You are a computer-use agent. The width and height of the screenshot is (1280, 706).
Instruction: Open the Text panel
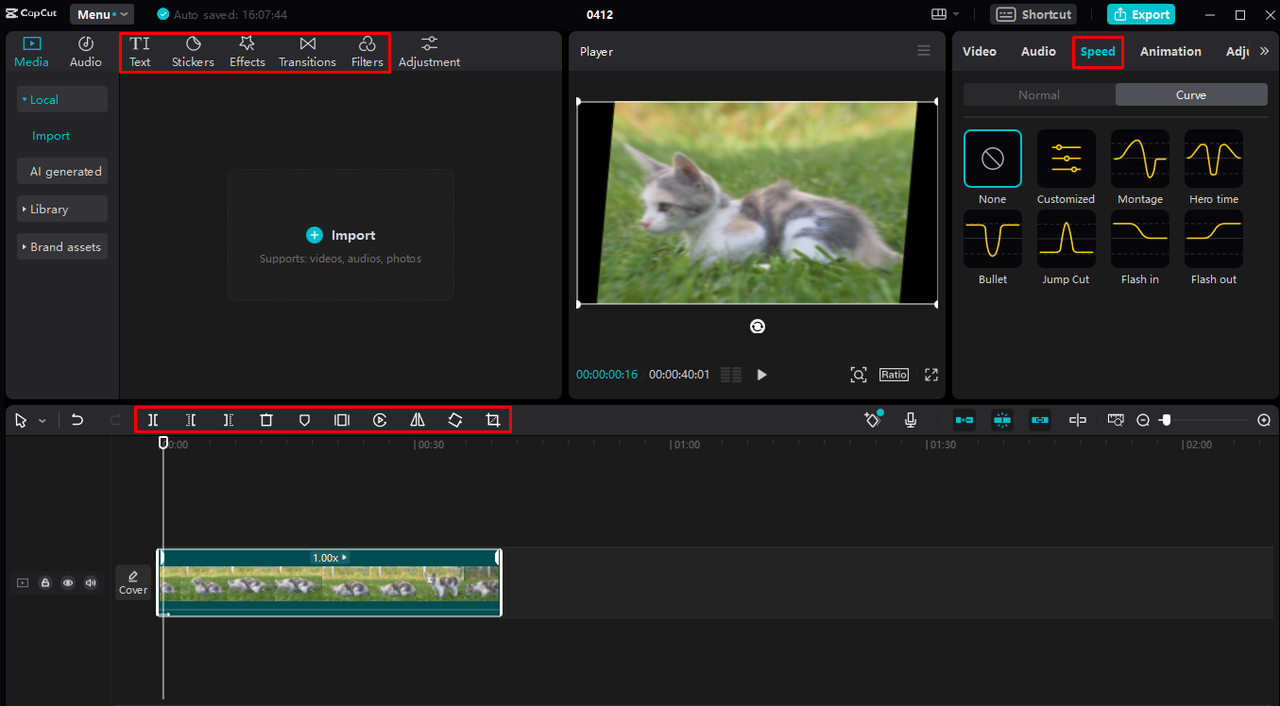coord(140,52)
